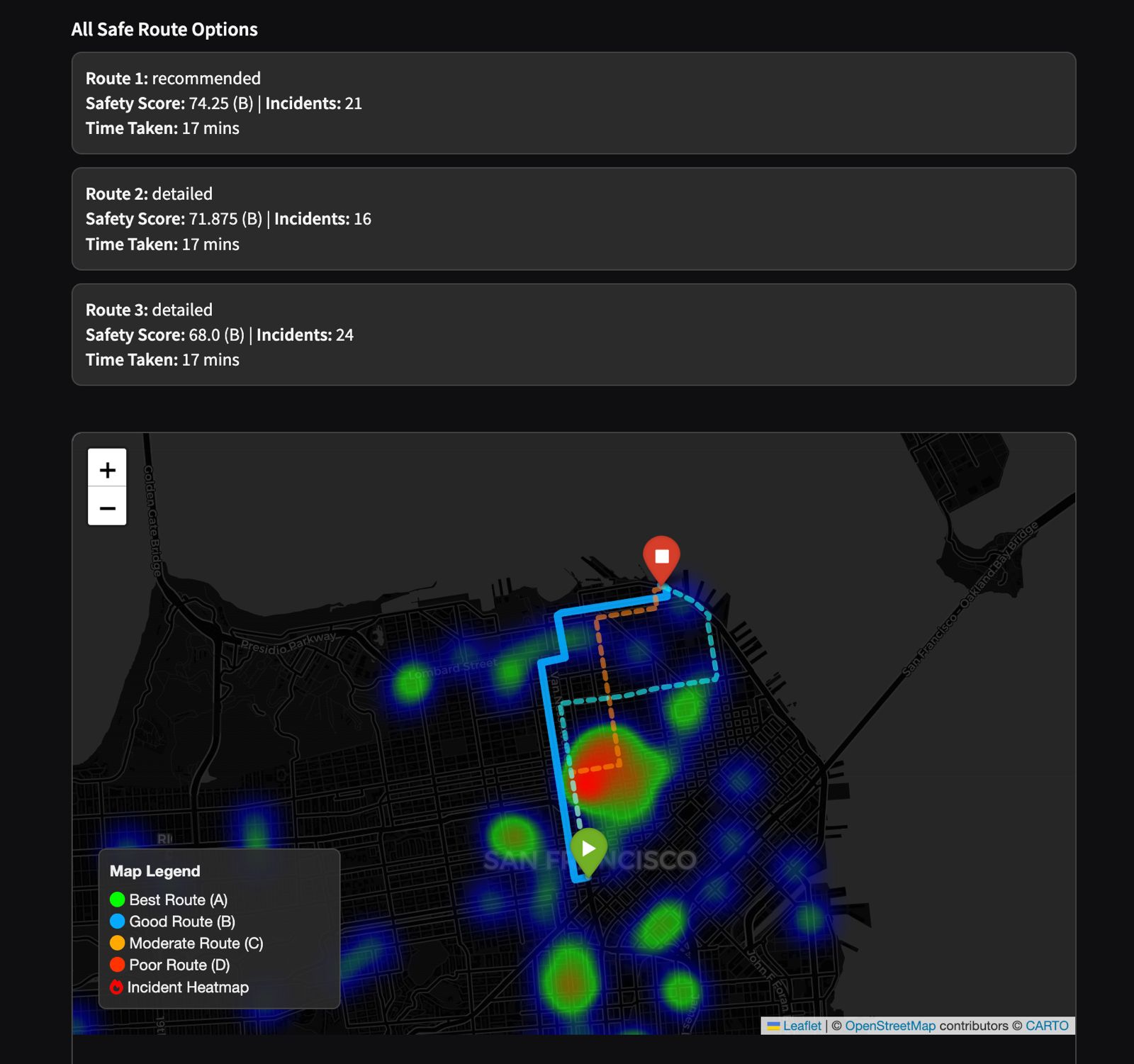The height and width of the screenshot is (1064, 1134).
Task: Zoom out of the map with minus button
Action: pyautogui.click(x=107, y=506)
